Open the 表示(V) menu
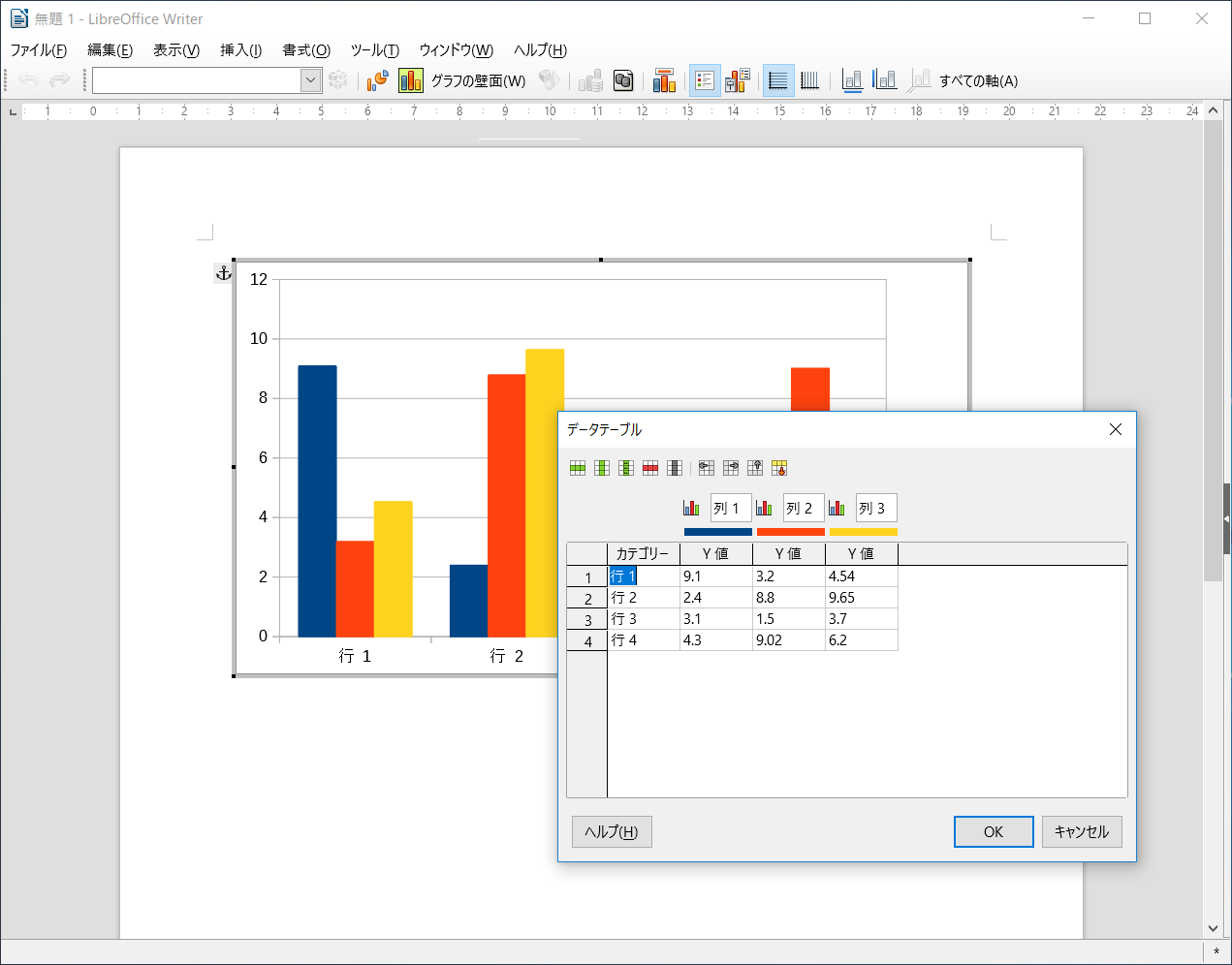 tap(176, 50)
